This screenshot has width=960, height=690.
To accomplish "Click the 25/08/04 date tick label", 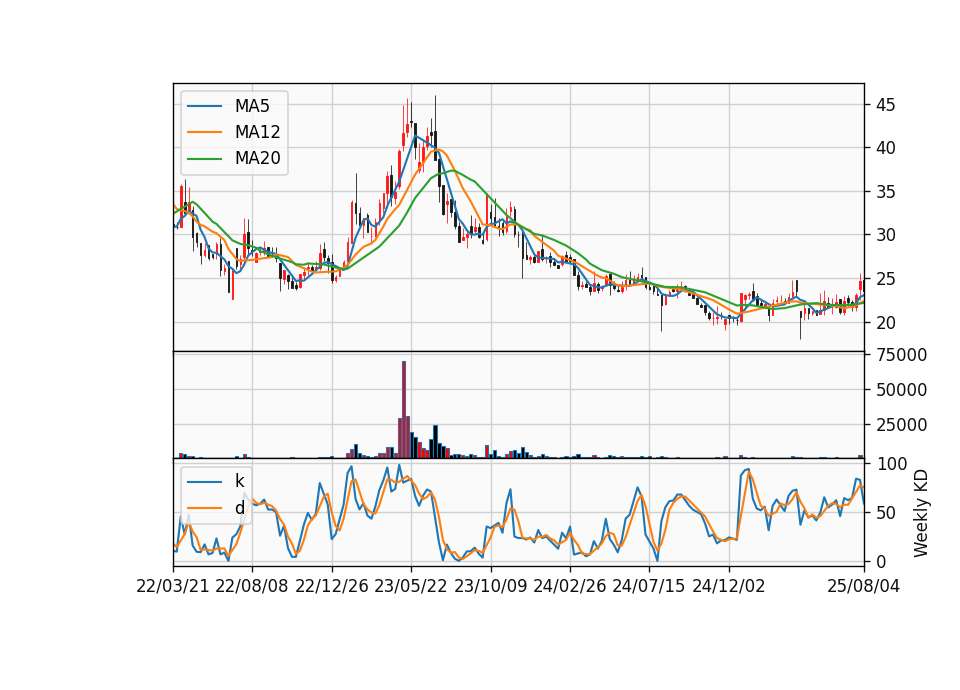I will point(863,586).
